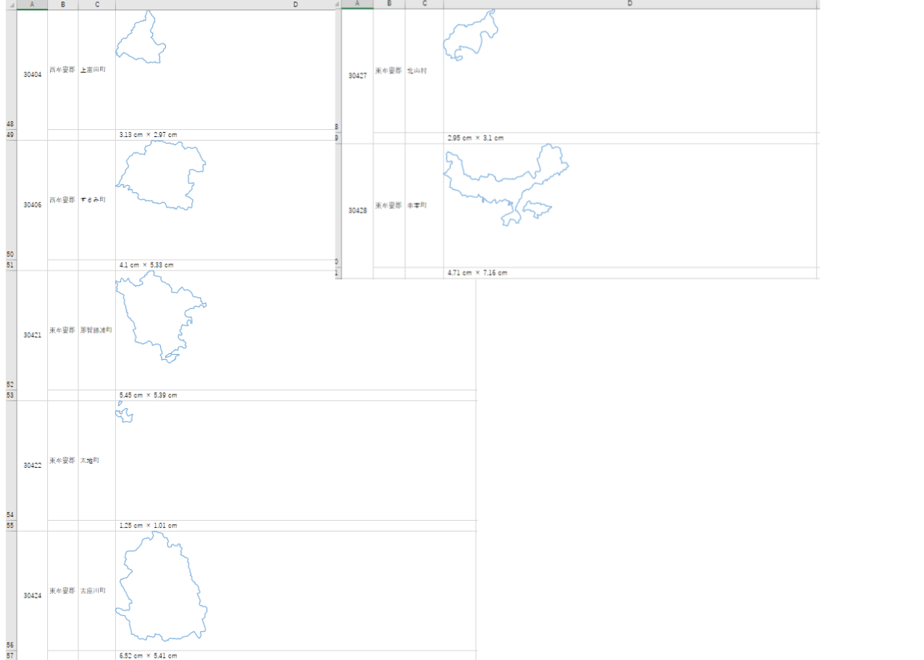Click the size text '2.95 cm × 3.1 cm'

[475, 138]
